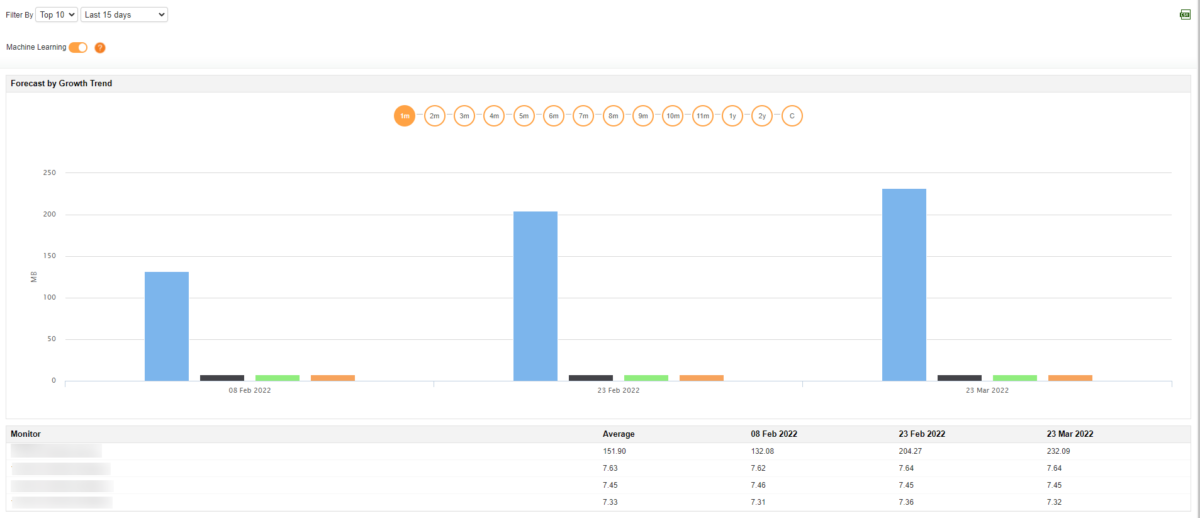Click the table value 7.36
Screen dimensions: 1200x518
(906, 501)
